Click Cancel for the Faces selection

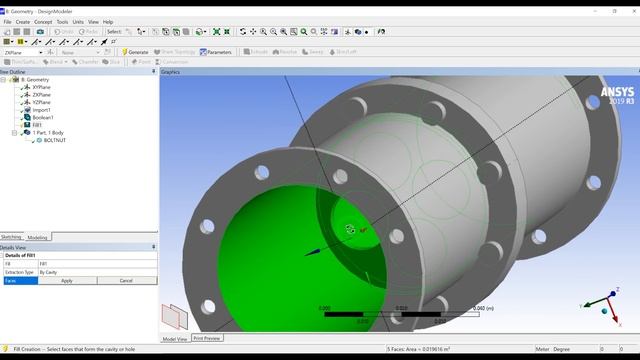[127, 281]
